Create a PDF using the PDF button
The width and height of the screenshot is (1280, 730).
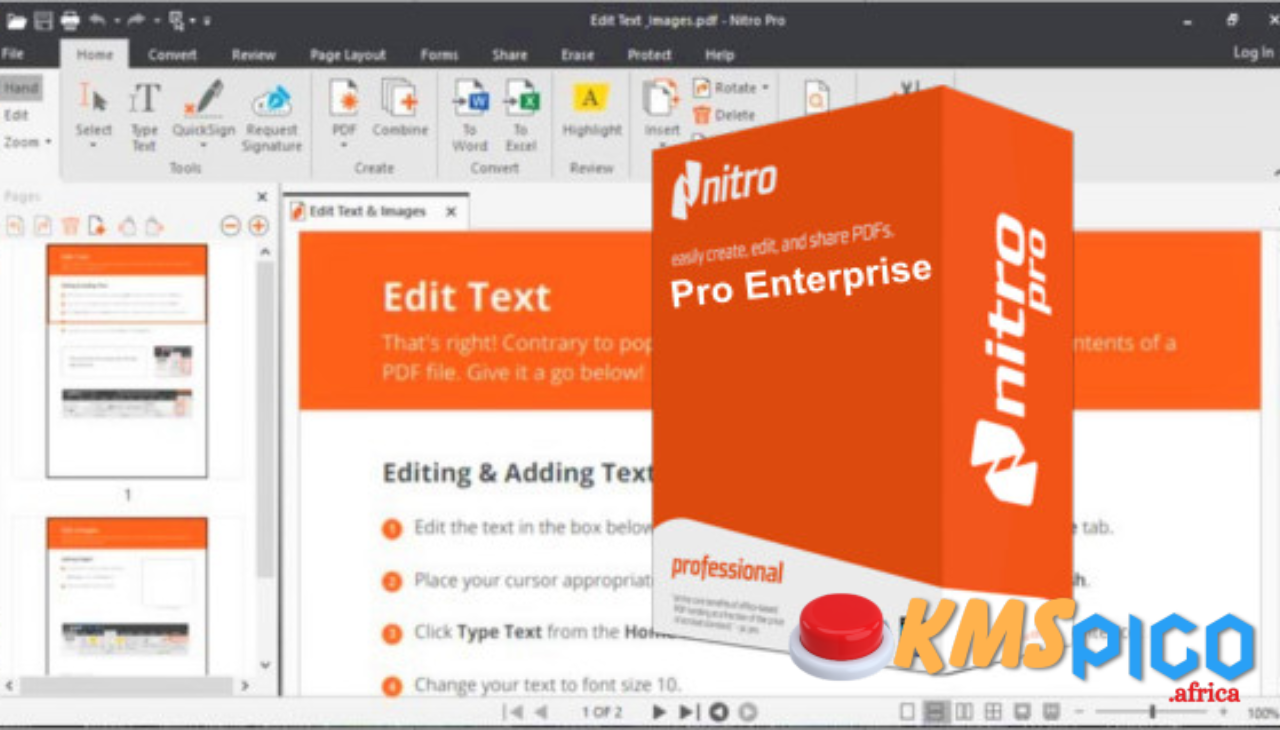pos(344,106)
